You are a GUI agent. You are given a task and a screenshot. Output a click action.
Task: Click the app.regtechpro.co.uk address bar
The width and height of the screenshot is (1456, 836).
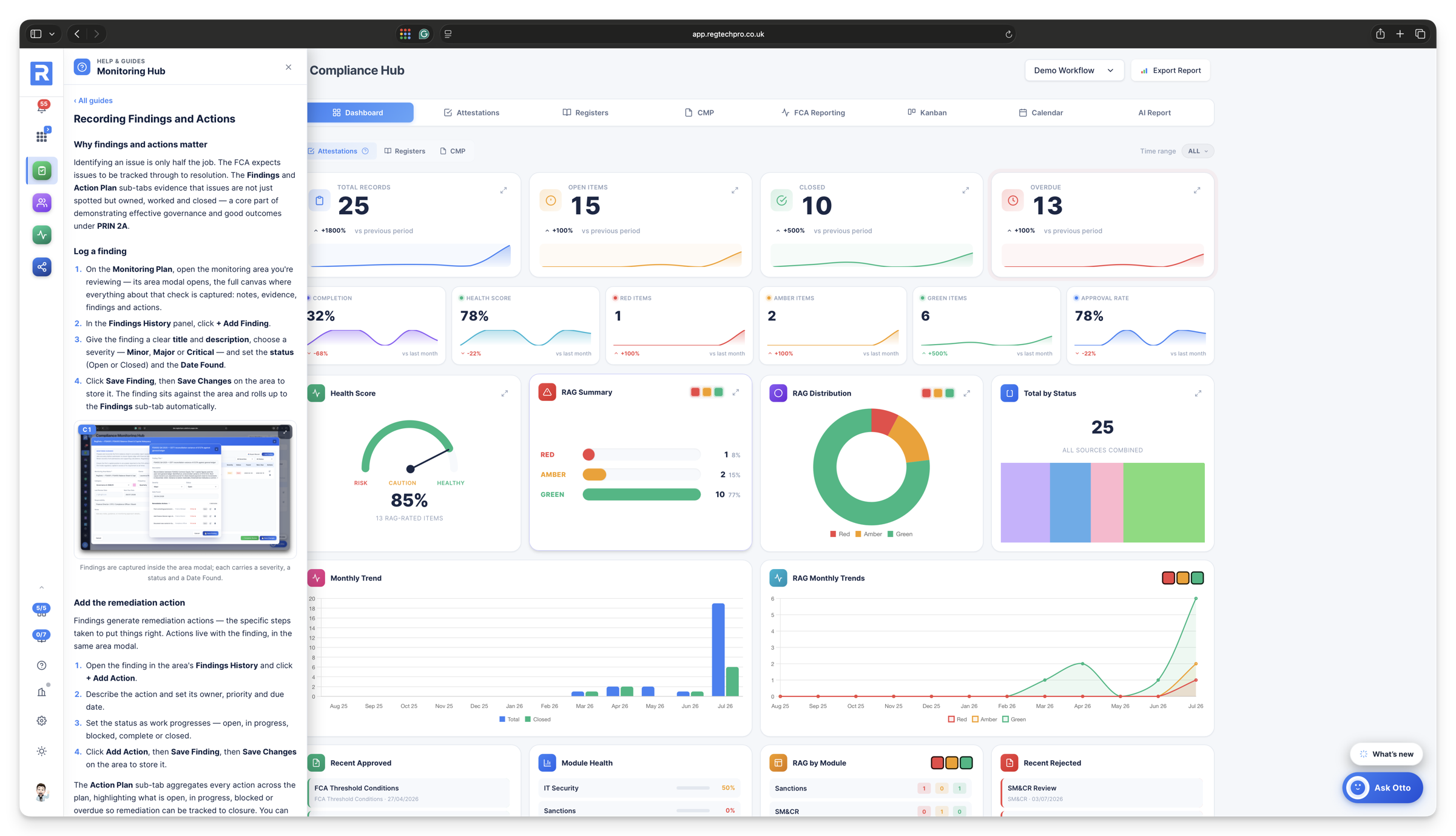728,34
